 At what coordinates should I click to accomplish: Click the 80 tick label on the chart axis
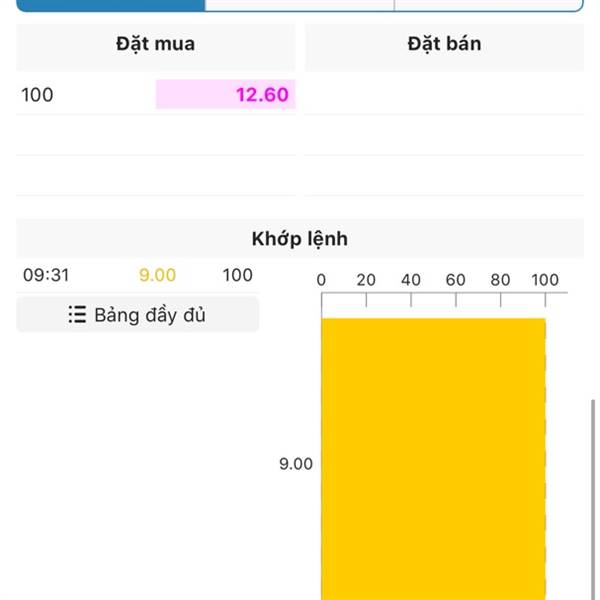[500, 280]
